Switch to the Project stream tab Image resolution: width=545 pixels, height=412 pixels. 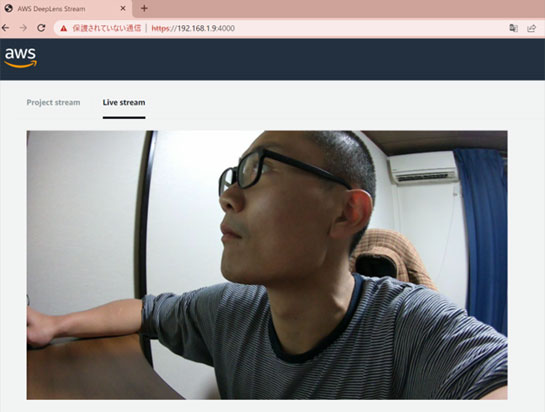[54, 102]
